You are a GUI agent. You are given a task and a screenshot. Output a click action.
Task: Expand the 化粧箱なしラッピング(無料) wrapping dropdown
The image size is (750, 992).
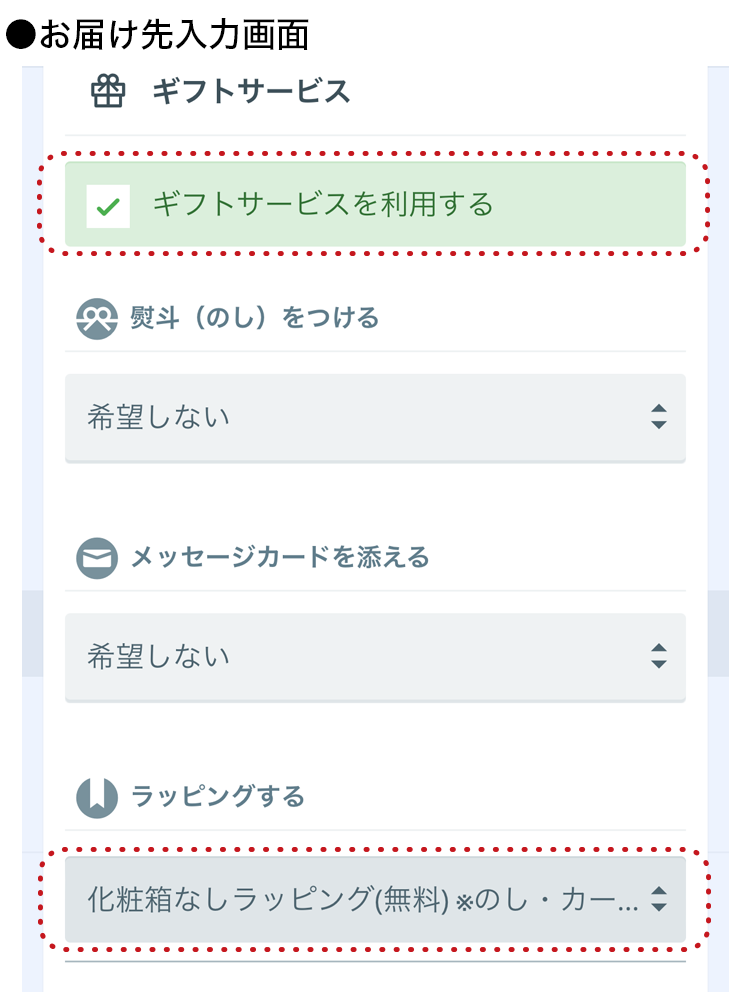point(375,899)
